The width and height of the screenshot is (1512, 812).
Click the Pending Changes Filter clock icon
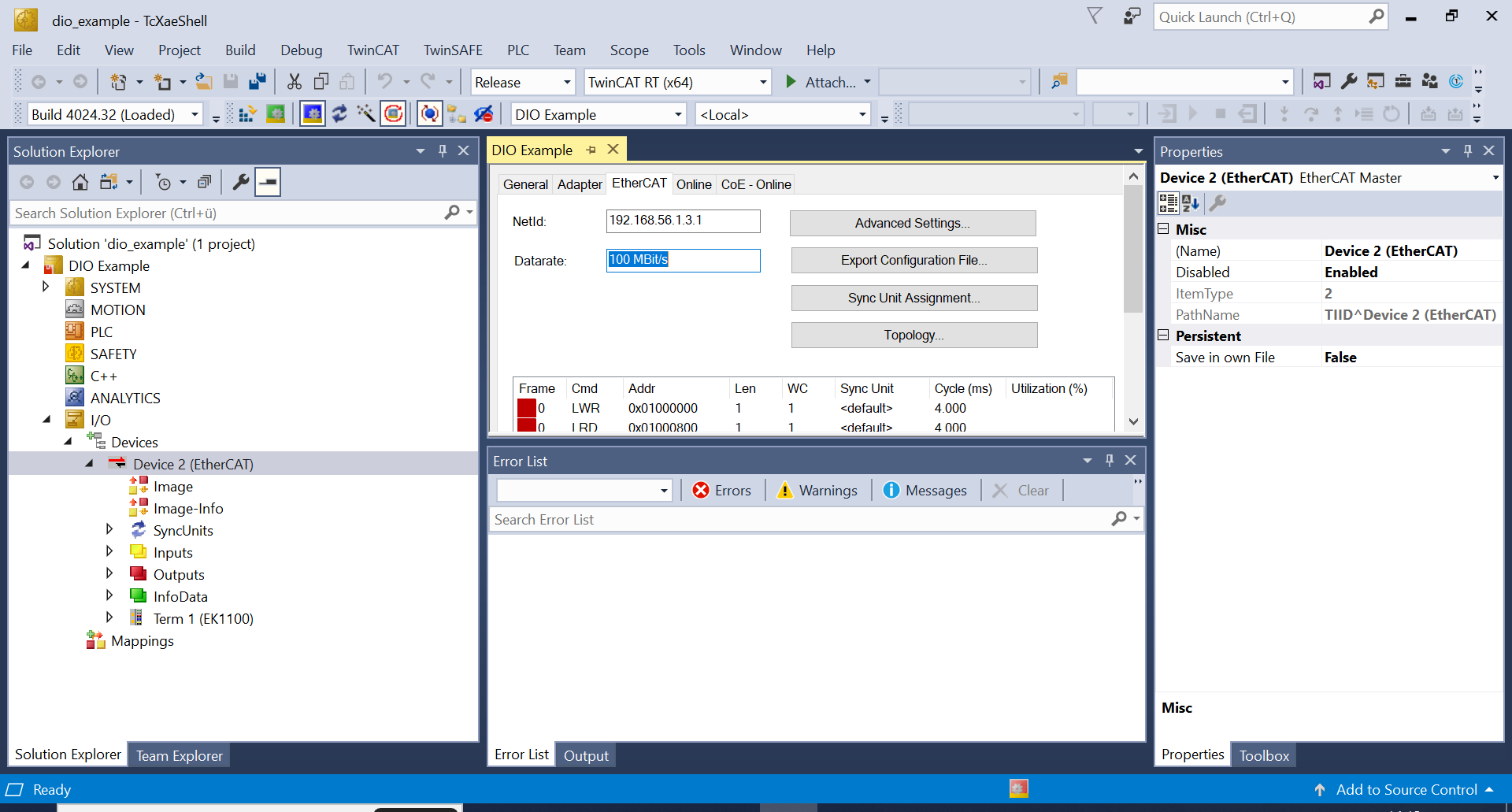(x=164, y=183)
